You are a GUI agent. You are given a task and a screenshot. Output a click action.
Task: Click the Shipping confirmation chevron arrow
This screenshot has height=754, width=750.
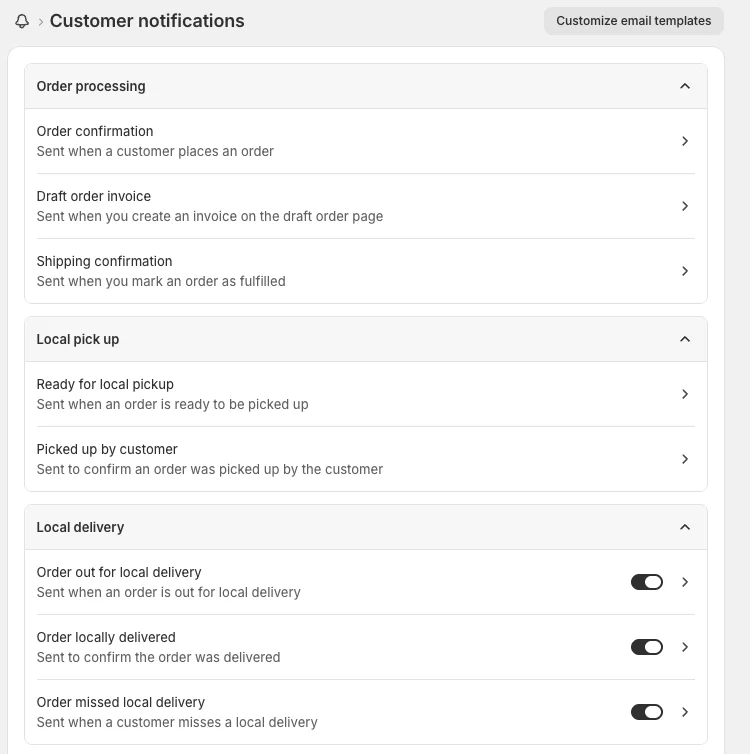pos(685,271)
